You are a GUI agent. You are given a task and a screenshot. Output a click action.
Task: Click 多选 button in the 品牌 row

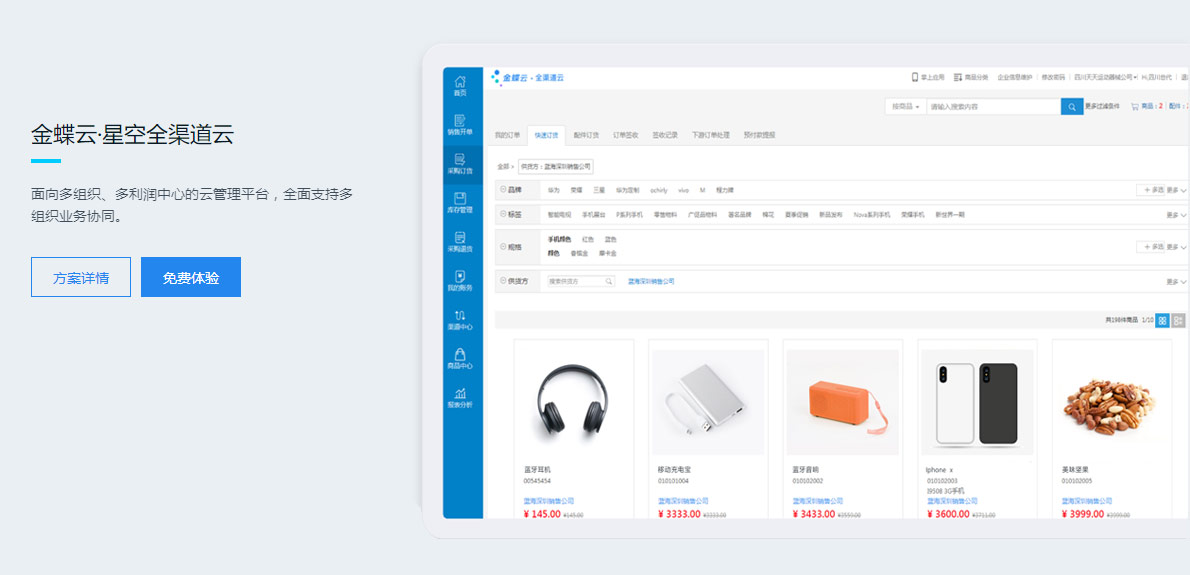pyautogui.click(x=1151, y=190)
